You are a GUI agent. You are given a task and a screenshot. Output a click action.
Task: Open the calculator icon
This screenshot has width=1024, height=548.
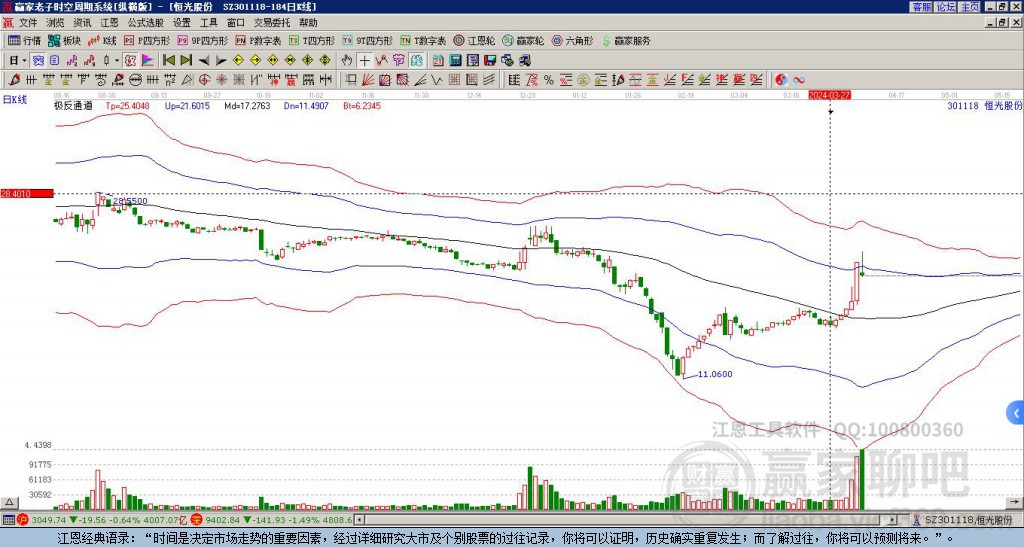[x=455, y=61]
